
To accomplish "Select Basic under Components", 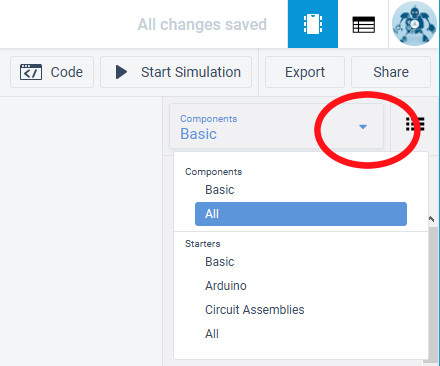I will tap(220, 190).
